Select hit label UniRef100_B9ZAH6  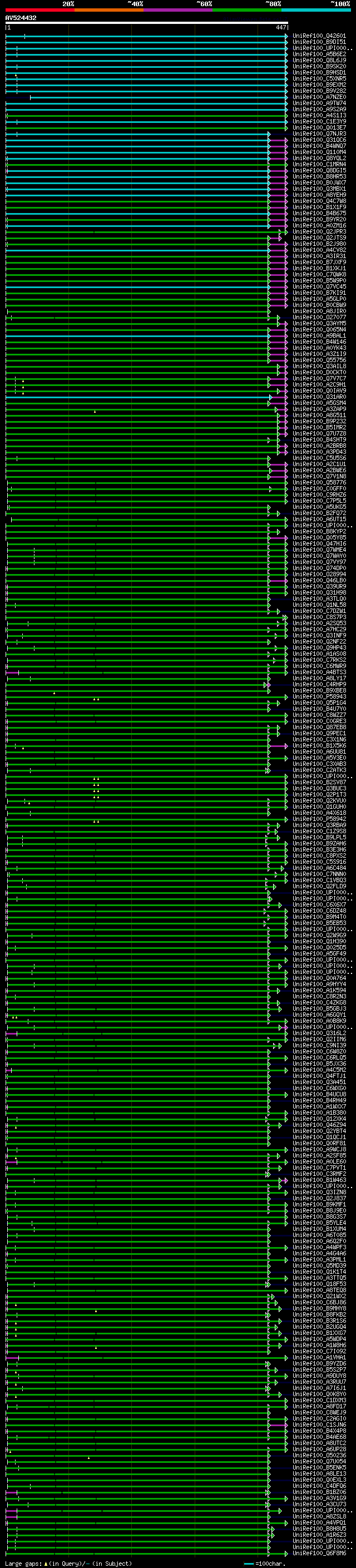pos(319,844)
